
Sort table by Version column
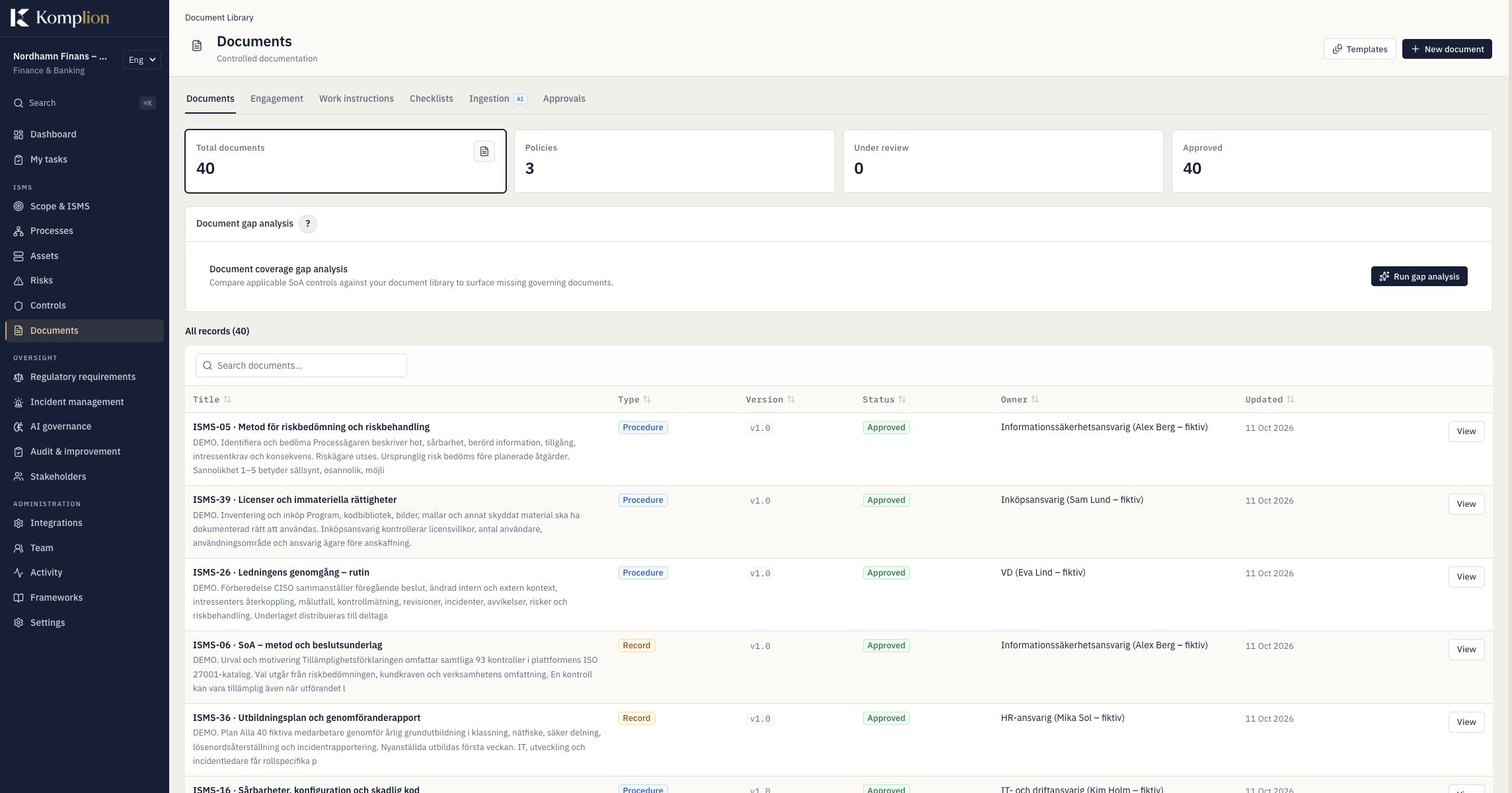[x=771, y=400]
